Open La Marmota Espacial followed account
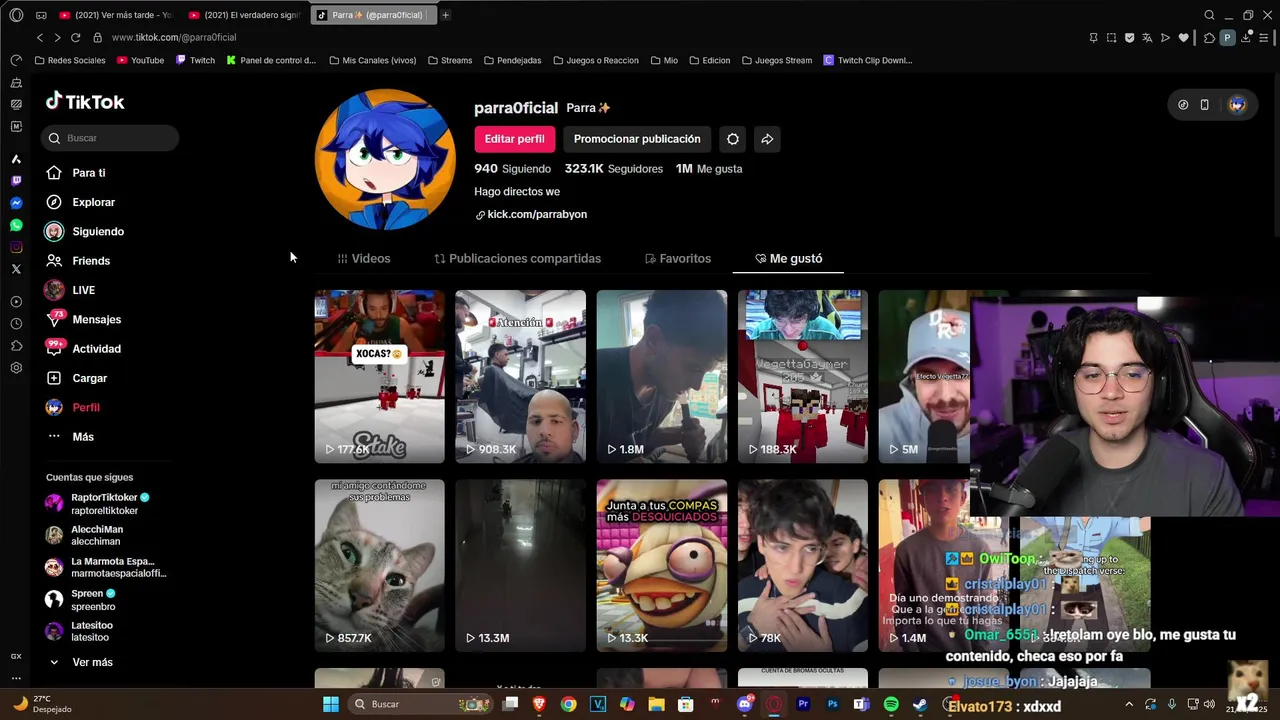This screenshot has height=720, width=1280. 106,567
